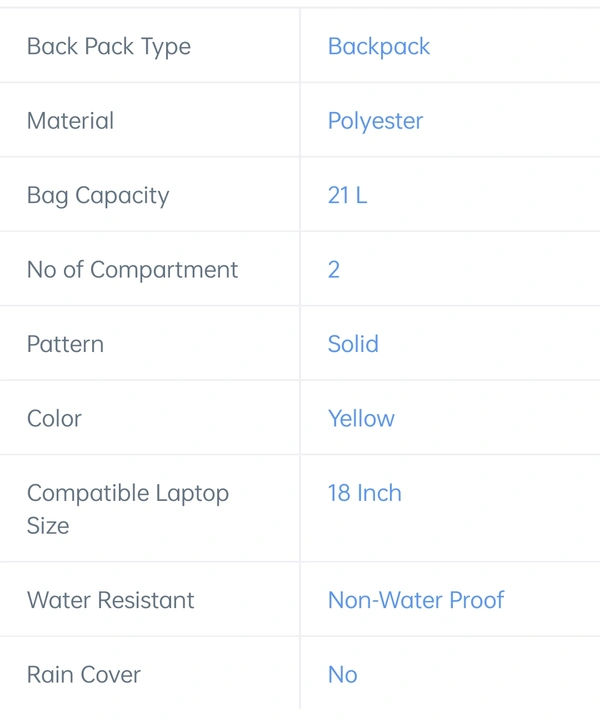Image resolution: width=600 pixels, height=724 pixels.
Task: Select the Color row label
Action: 54,419
